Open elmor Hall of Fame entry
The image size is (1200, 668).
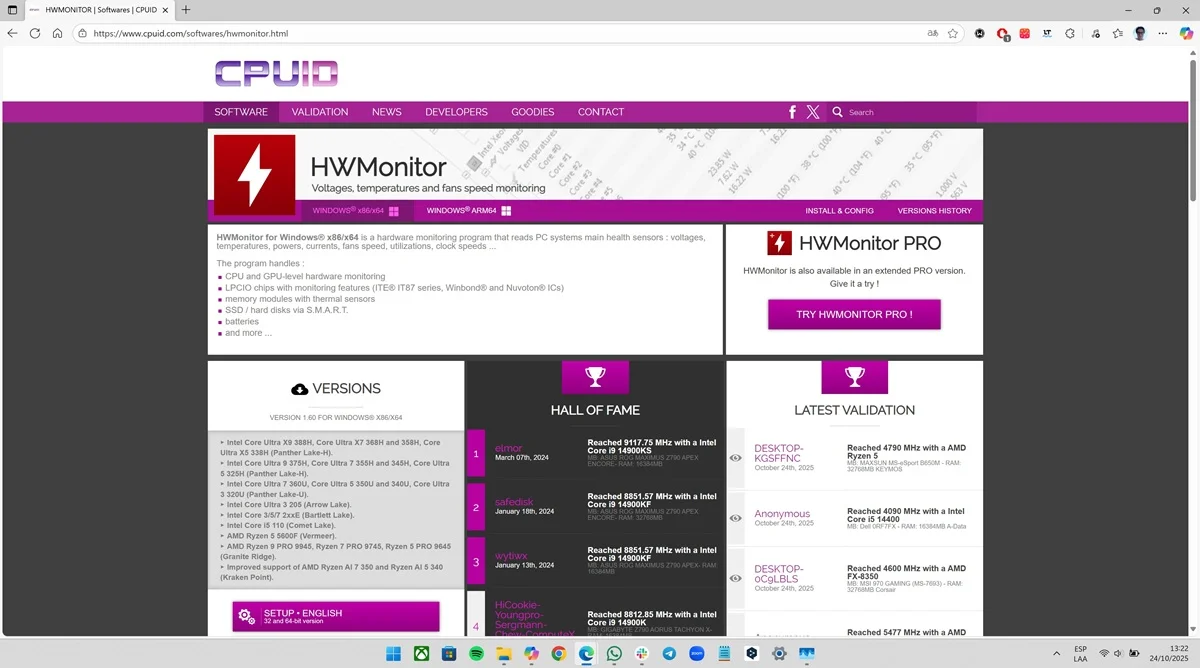coord(509,448)
